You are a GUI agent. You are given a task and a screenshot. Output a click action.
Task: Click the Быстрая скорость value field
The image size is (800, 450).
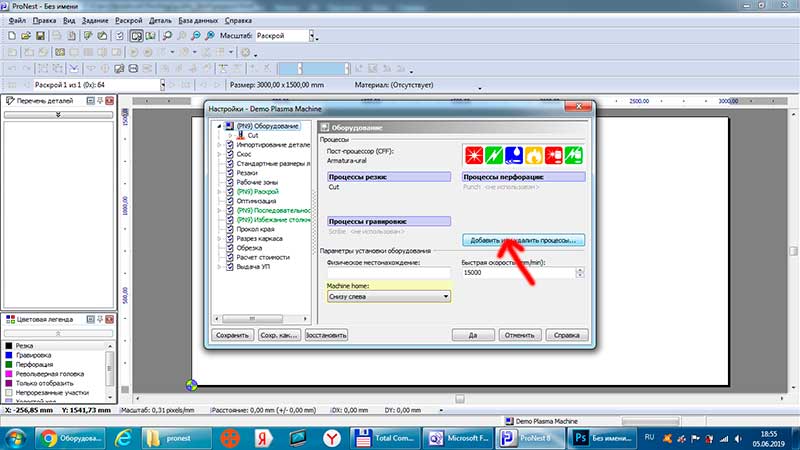[518, 273]
